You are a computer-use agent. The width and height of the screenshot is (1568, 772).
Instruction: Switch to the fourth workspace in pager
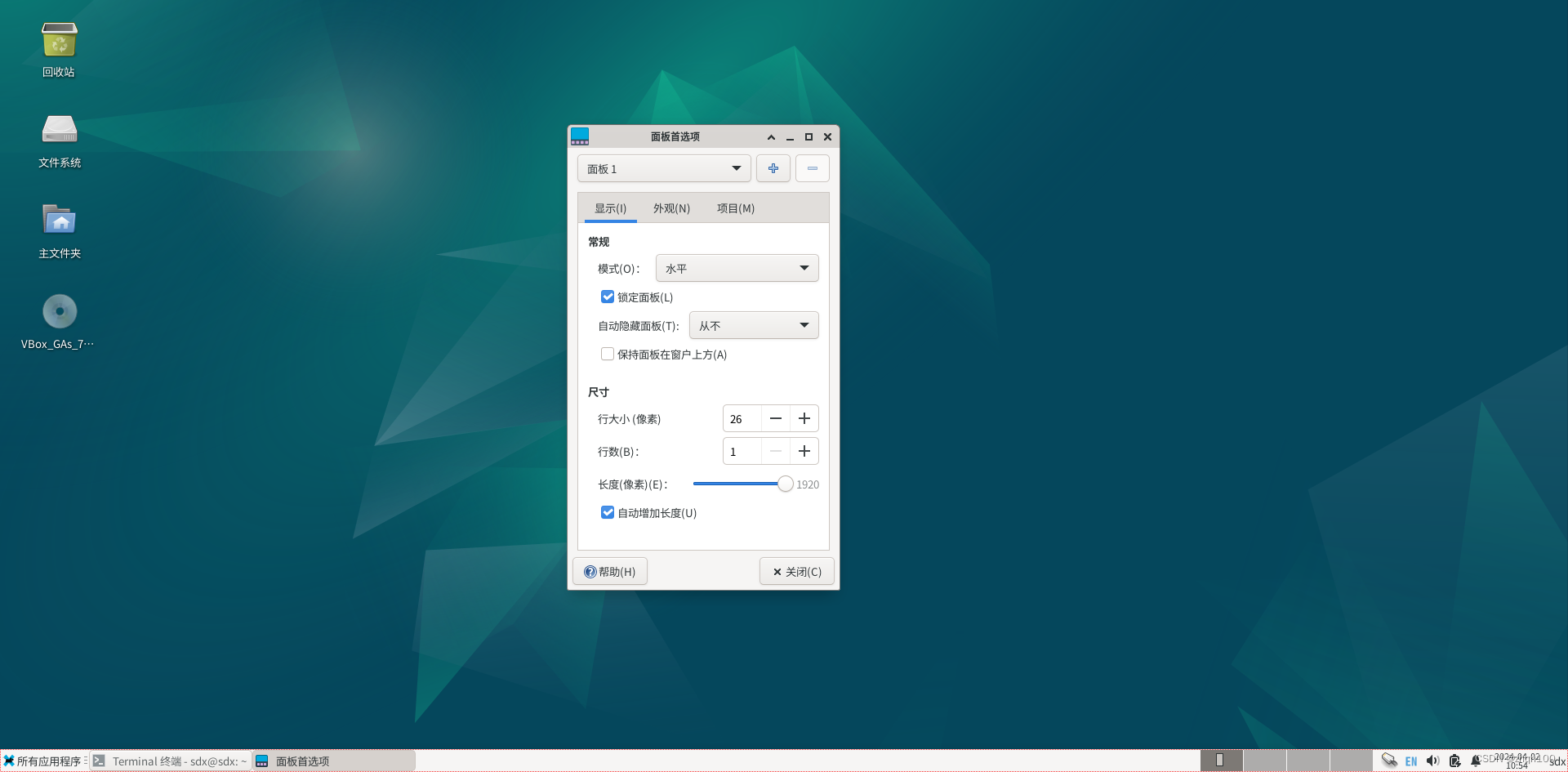click(x=1351, y=761)
